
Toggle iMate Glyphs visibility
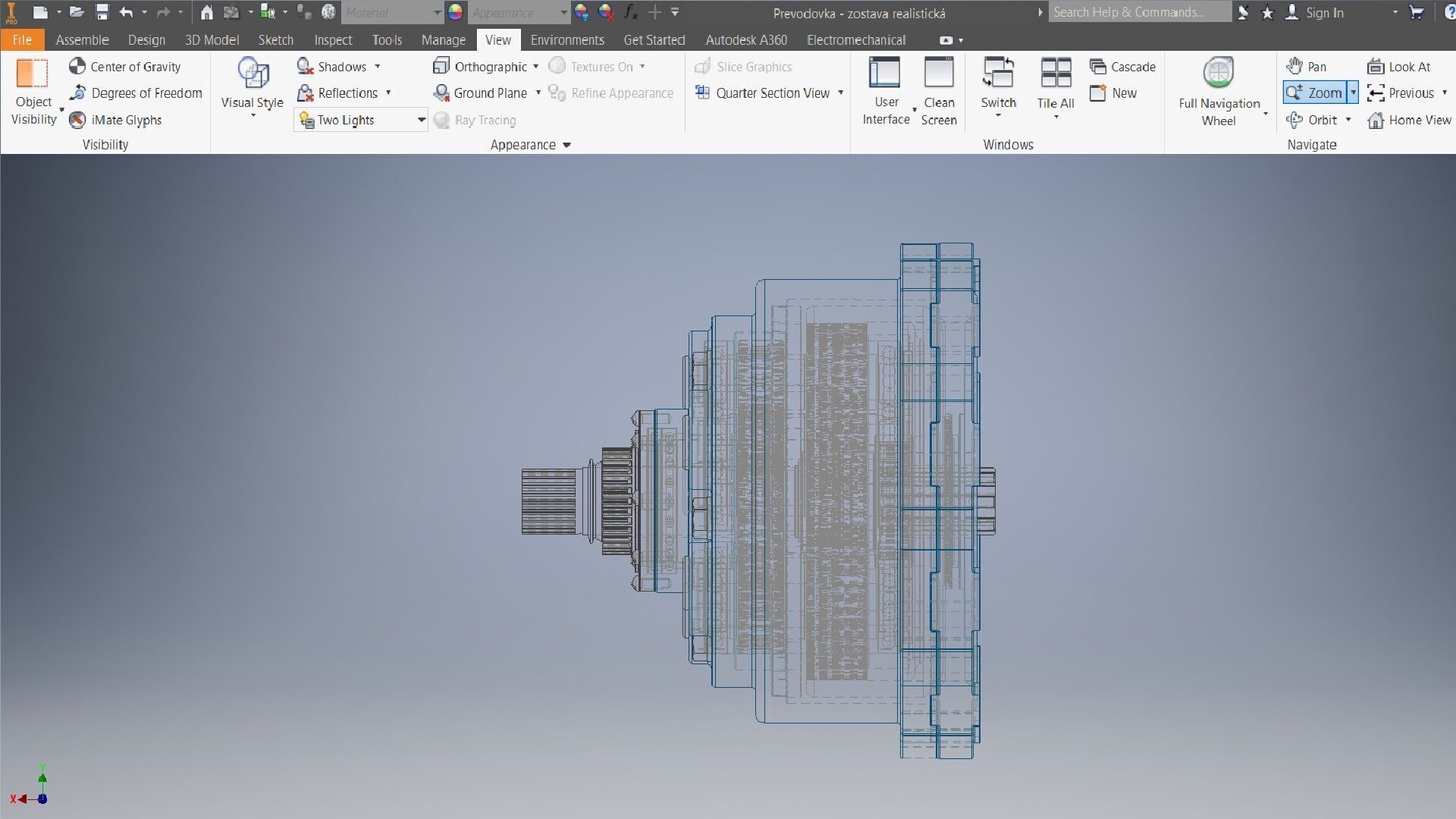click(x=115, y=120)
